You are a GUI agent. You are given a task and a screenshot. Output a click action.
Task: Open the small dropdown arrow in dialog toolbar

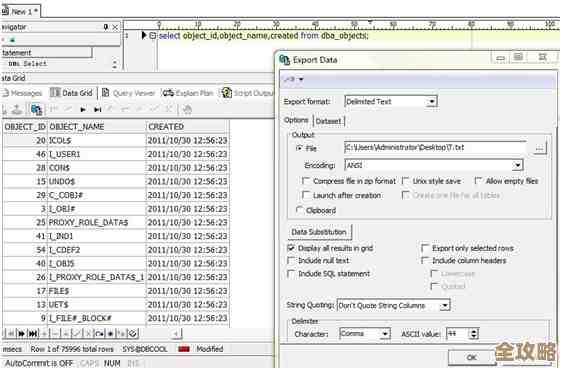301,79
